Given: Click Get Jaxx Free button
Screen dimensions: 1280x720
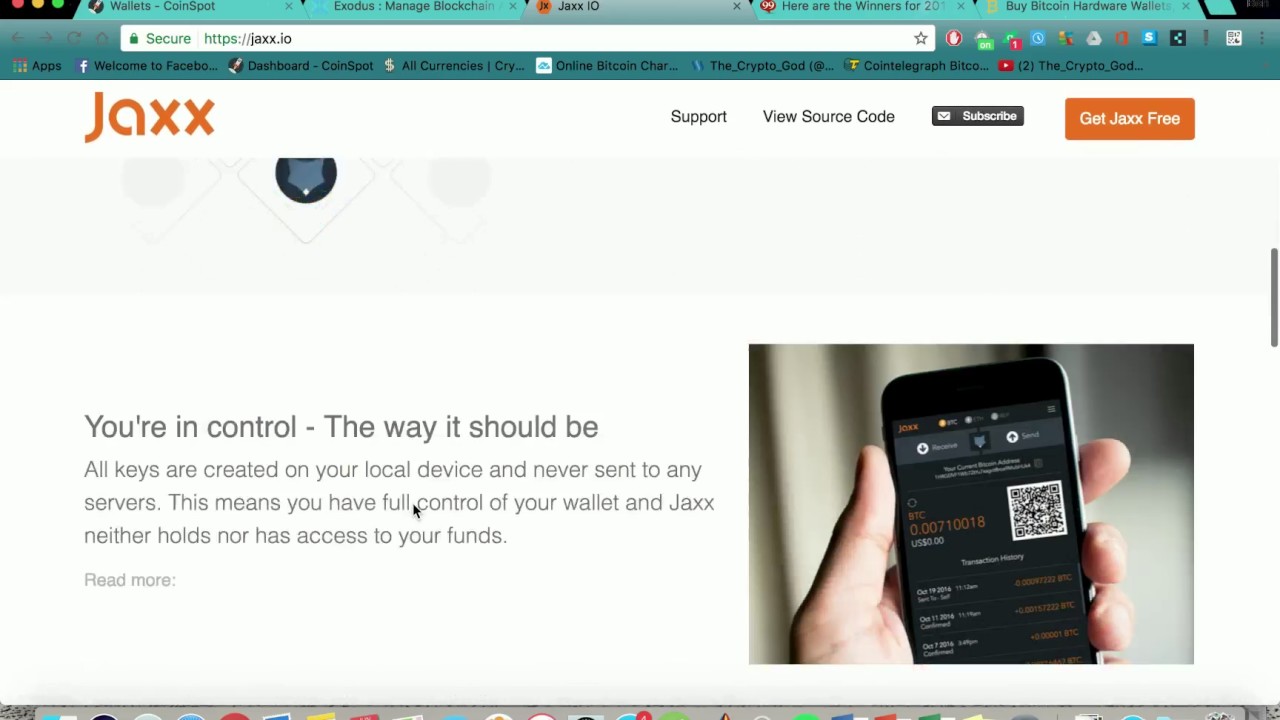Looking at the screenshot, I should pyautogui.click(x=1129, y=118).
